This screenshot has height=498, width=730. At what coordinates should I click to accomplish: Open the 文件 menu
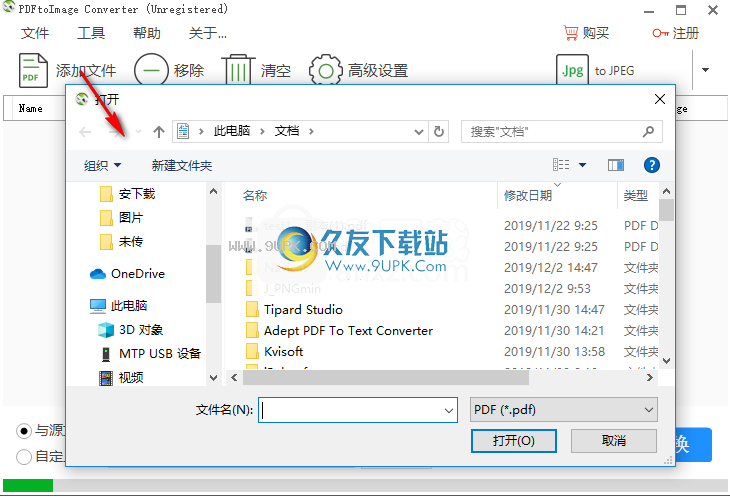click(35, 33)
